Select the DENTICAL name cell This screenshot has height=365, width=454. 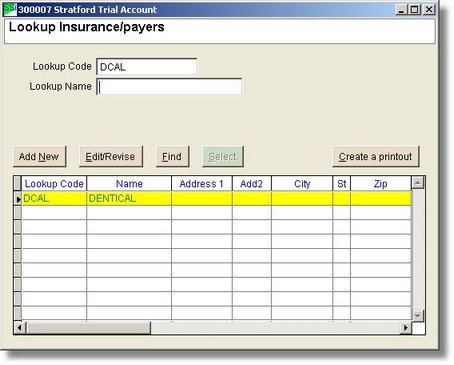tap(129, 199)
